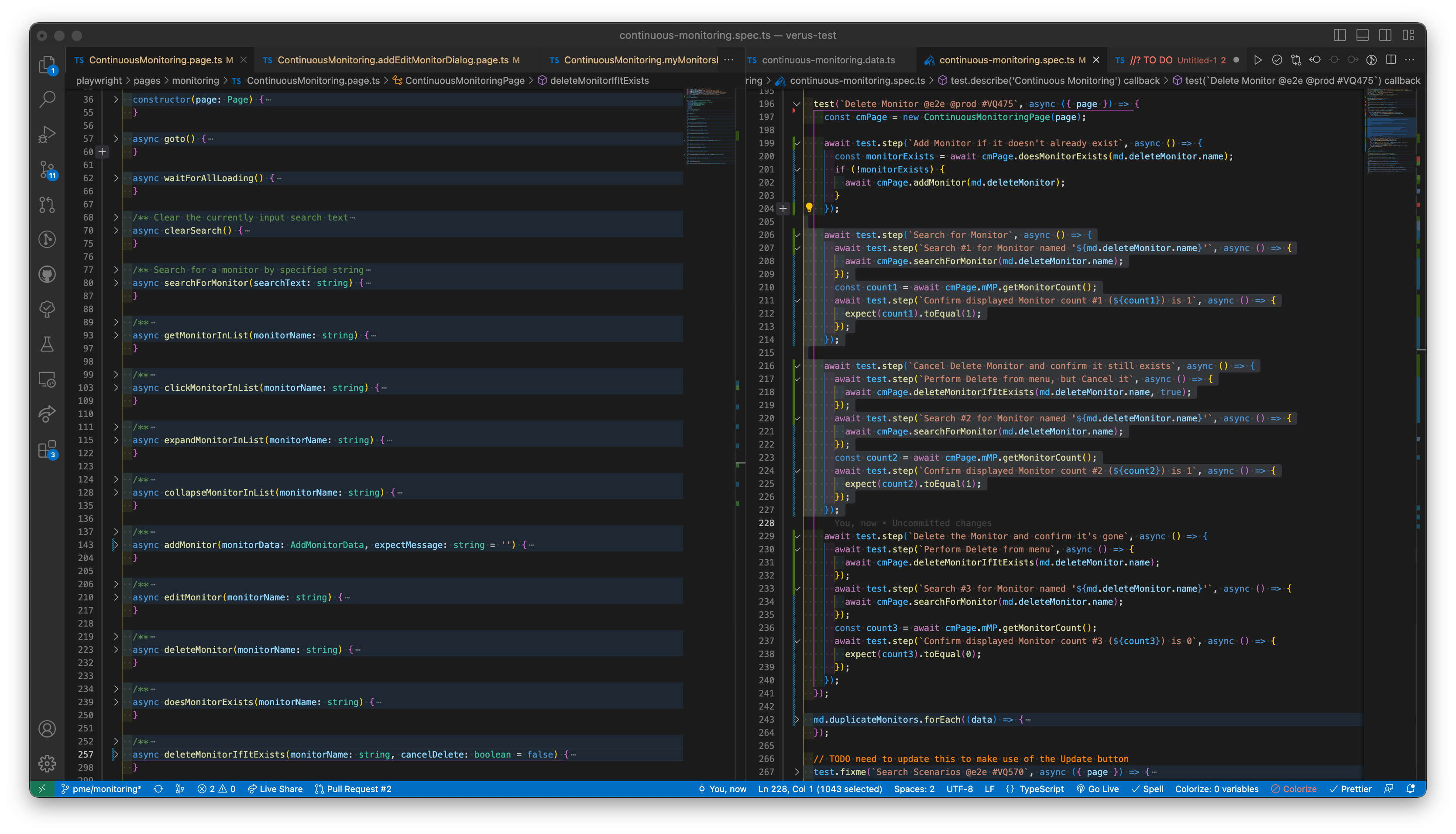Open the GitHub view in the Activity Bar
This screenshot has height=834, width=1456.
[48, 274]
